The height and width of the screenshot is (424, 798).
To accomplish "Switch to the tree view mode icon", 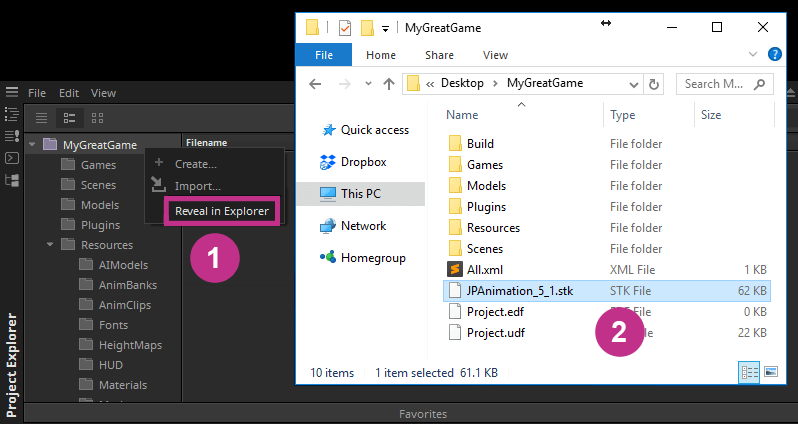I will click(x=70, y=118).
